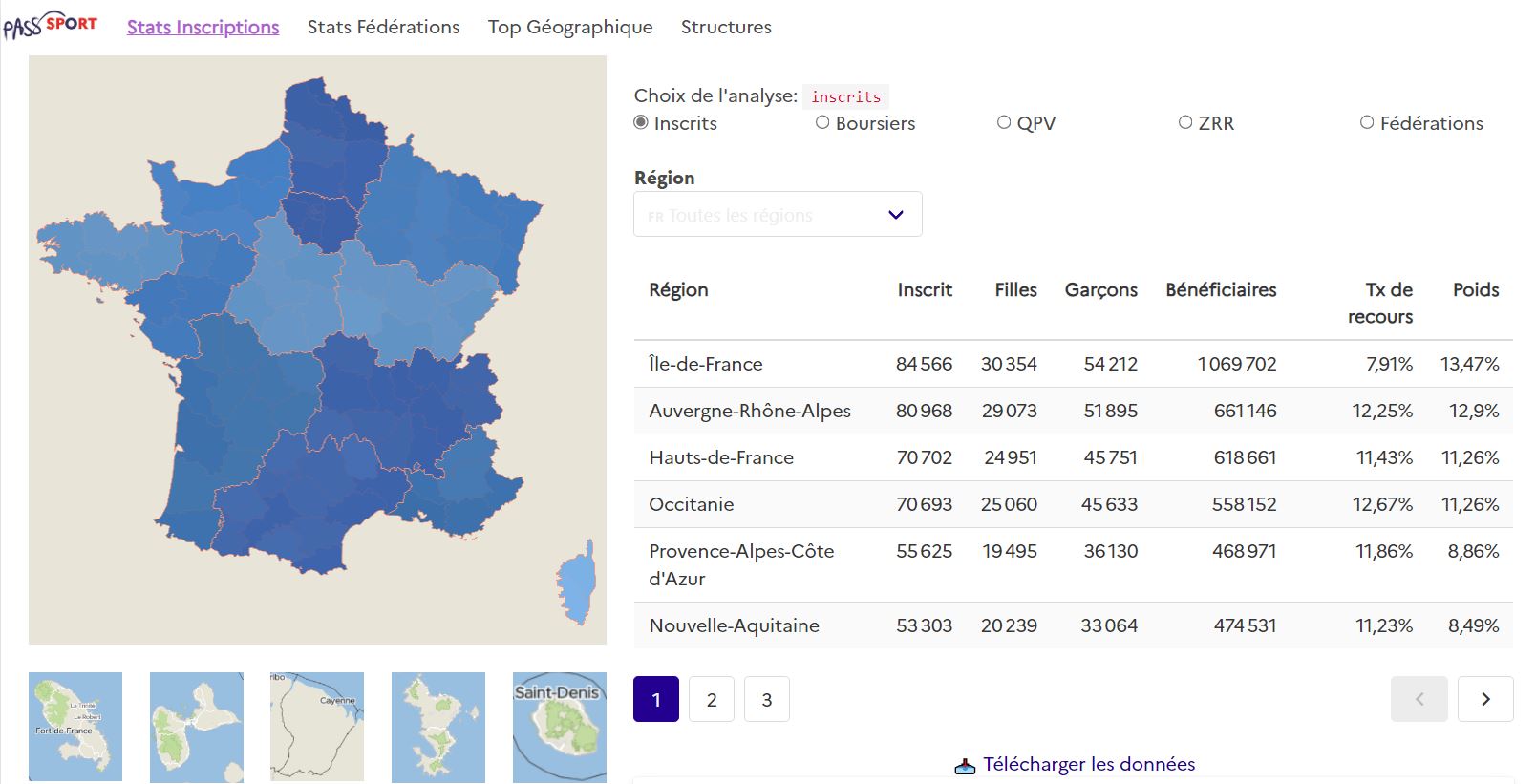Choose the ZRR analysis radio button

click(1185, 123)
